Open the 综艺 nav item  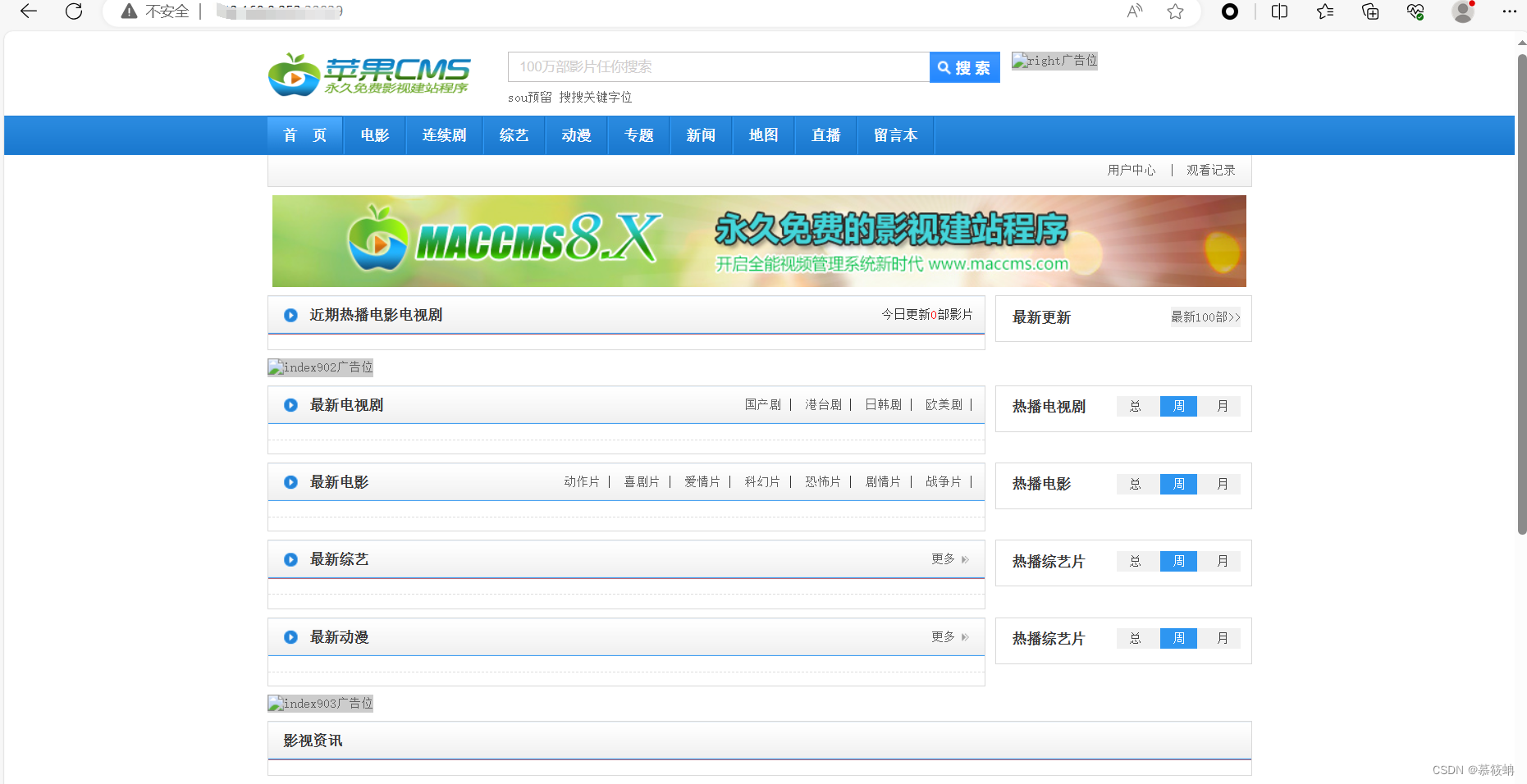(514, 135)
